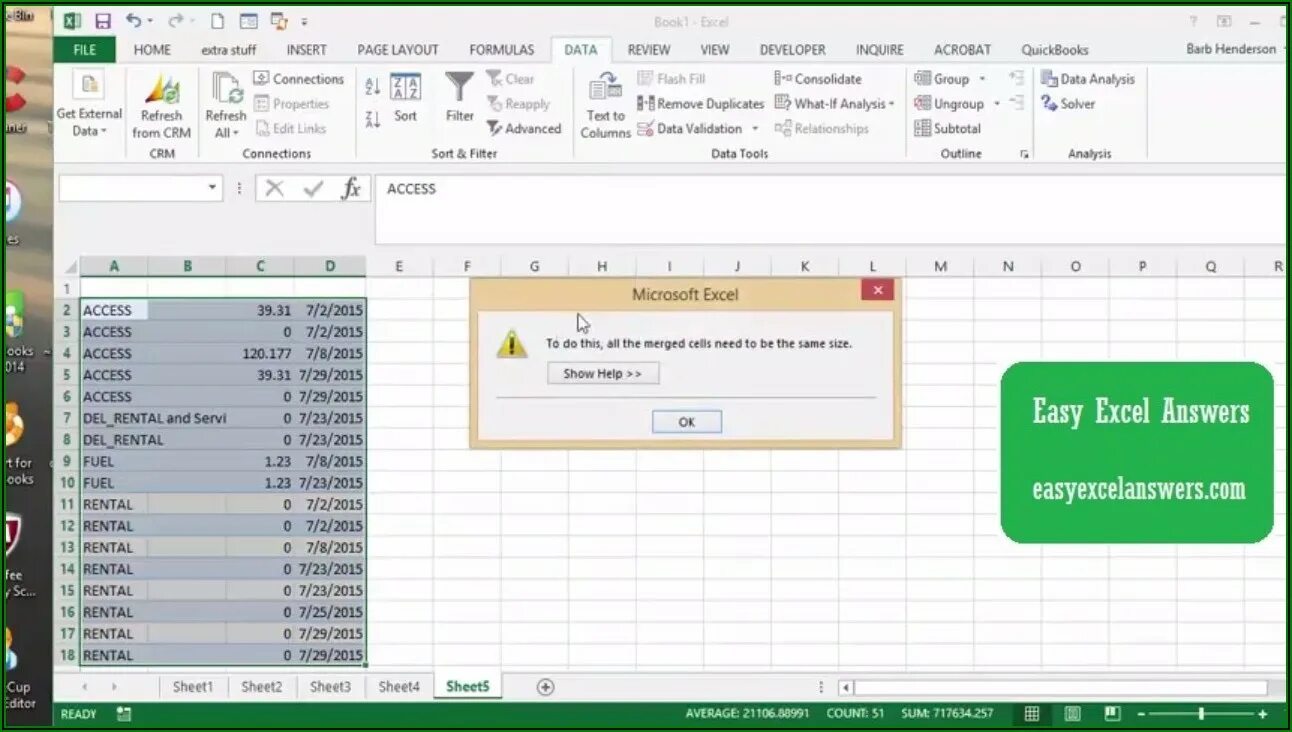
Task: Switch to Page Layout view in status bar
Action: tap(1072, 714)
